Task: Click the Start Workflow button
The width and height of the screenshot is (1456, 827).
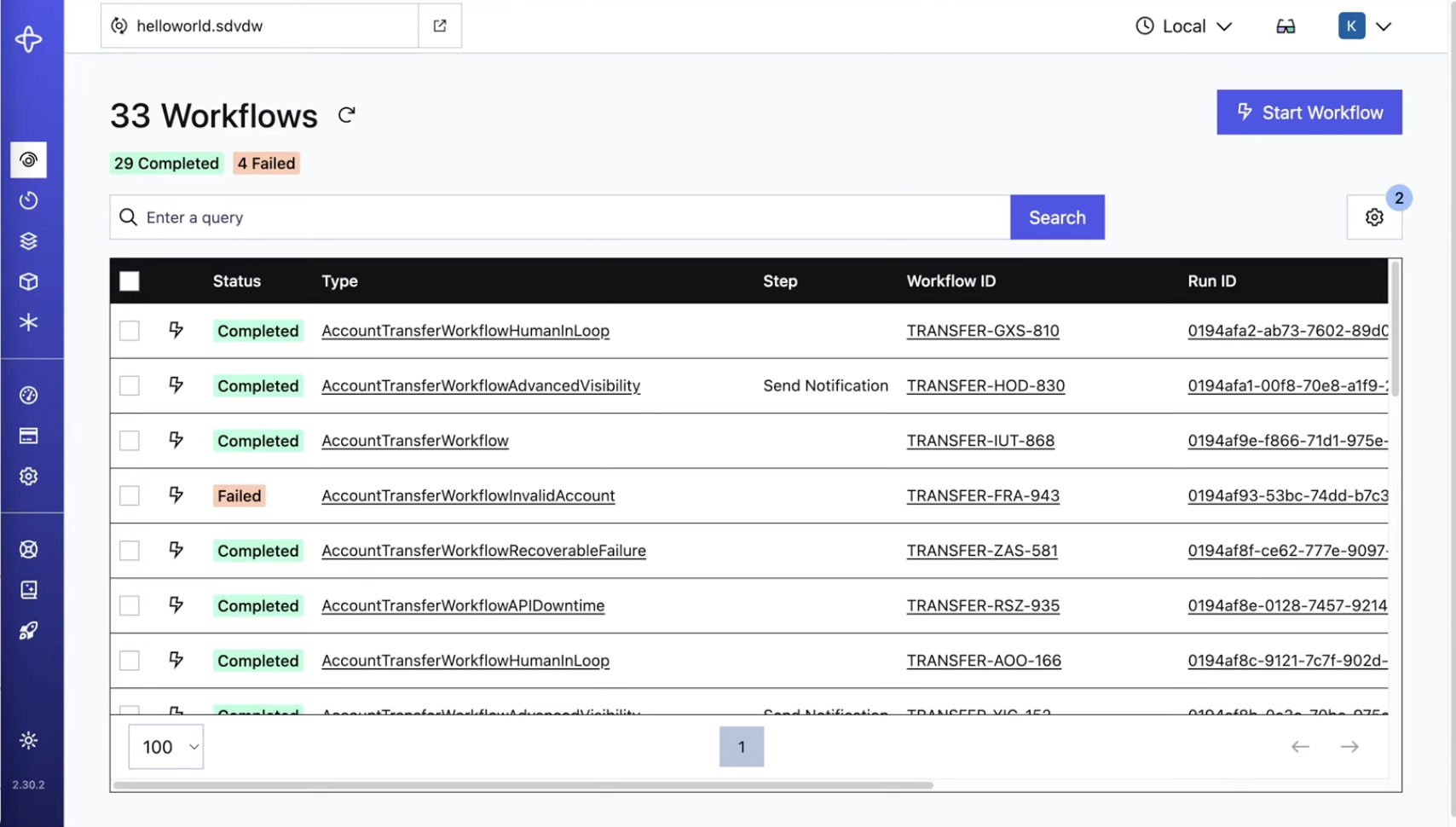Action: point(1309,112)
